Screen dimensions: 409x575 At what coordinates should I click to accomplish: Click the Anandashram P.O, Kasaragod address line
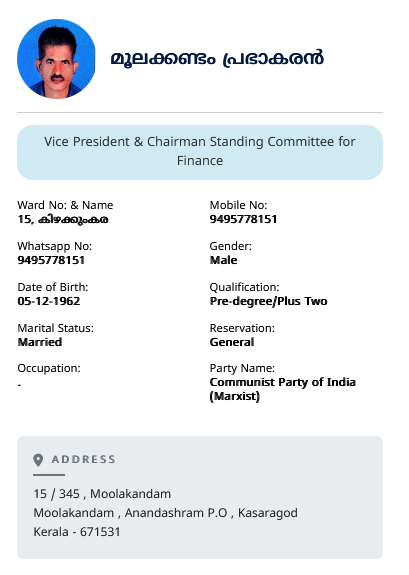[165, 513]
